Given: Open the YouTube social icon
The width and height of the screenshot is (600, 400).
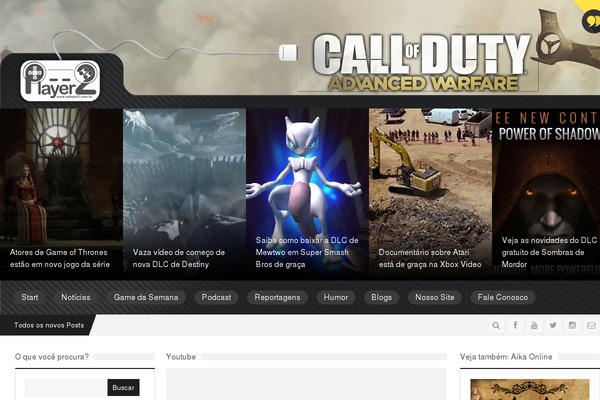Looking at the screenshot, I should pos(534,325).
